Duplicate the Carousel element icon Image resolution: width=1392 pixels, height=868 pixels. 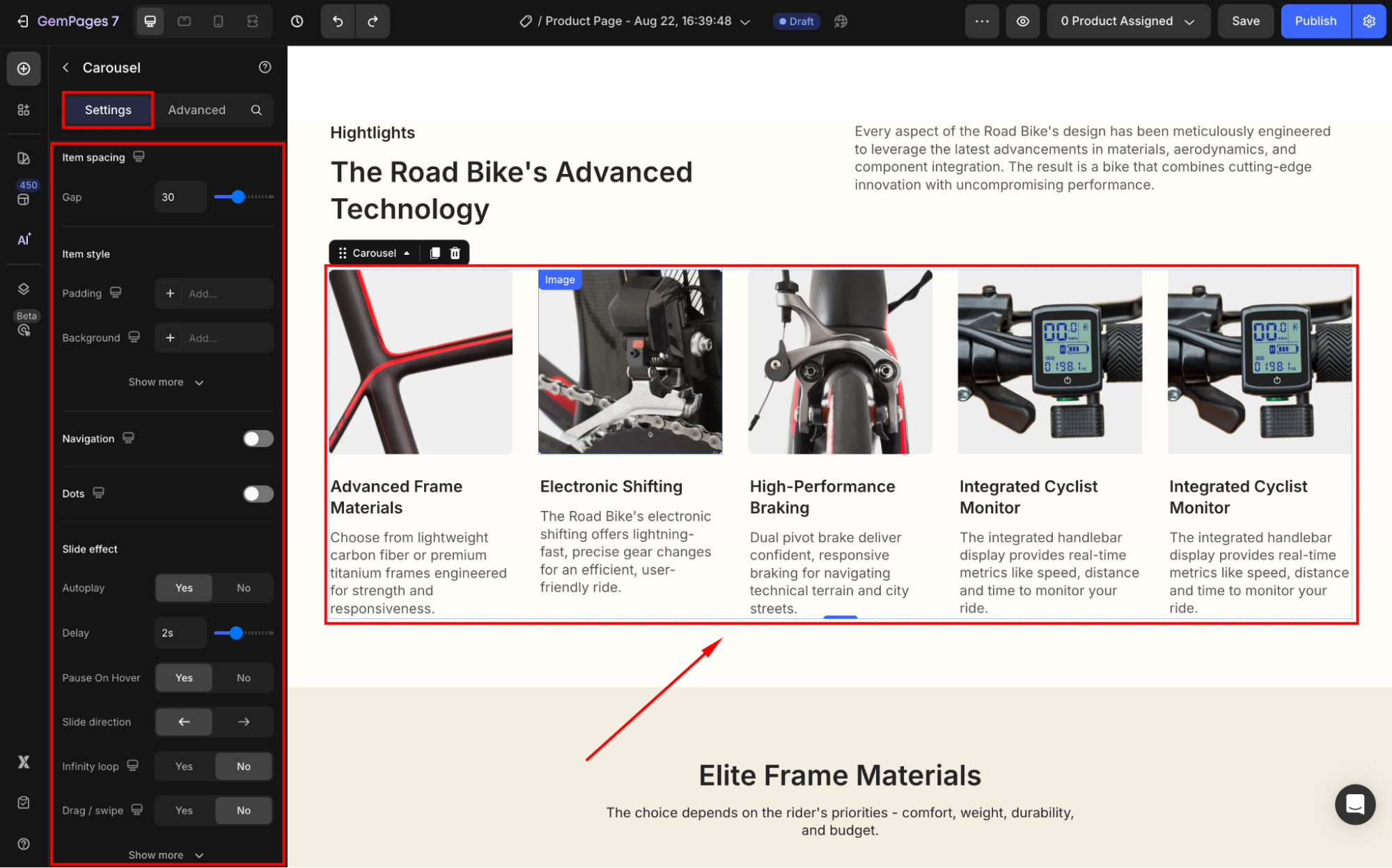(x=435, y=253)
